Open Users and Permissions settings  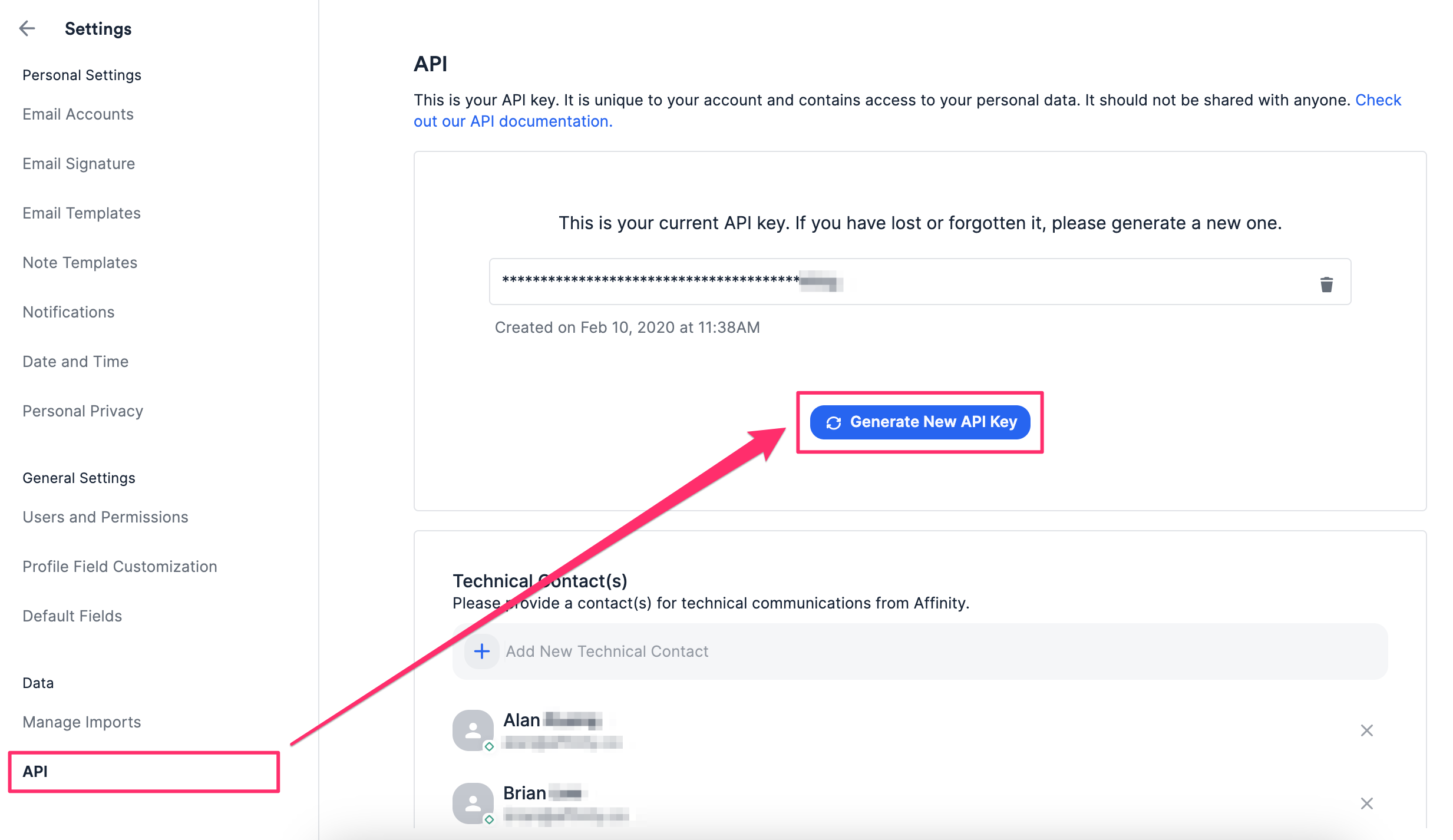pyautogui.click(x=105, y=517)
